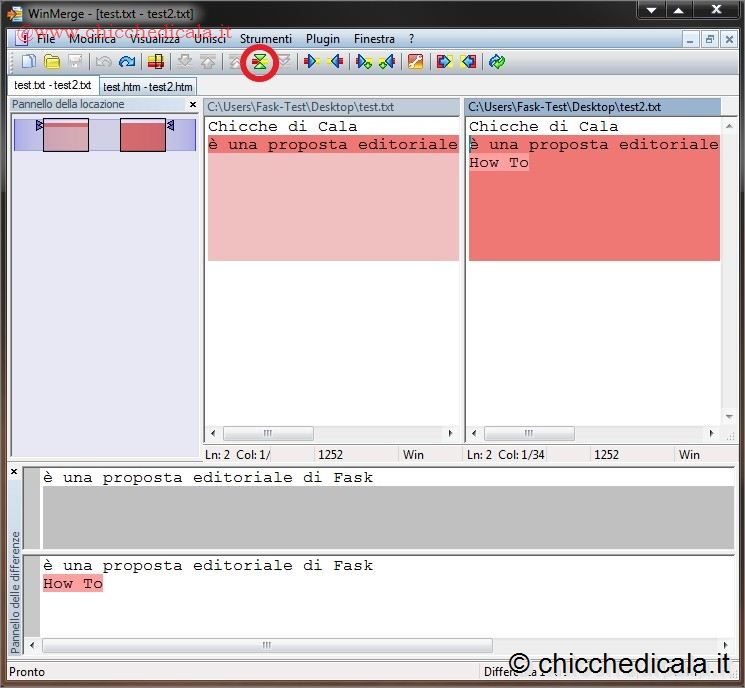This screenshot has width=745, height=688.
Task: Close the Pannello delle differenze pane
Action: point(14,472)
